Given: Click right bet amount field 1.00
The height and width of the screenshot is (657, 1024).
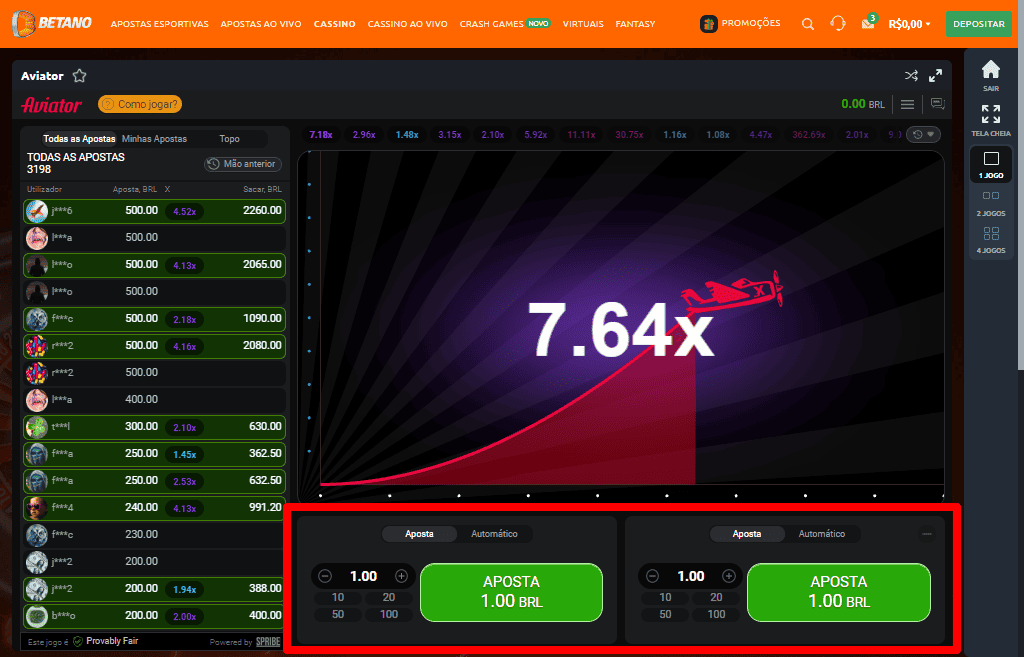Looking at the screenshot, I should 690,576.
